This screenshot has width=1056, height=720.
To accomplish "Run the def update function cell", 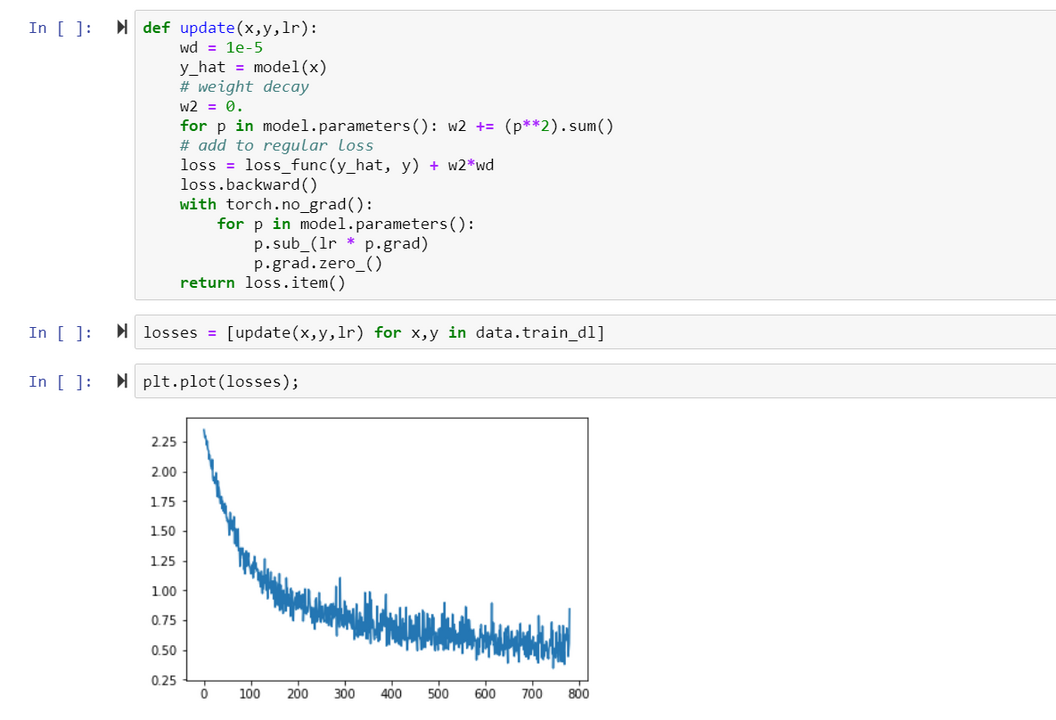I will click(122, 28).
